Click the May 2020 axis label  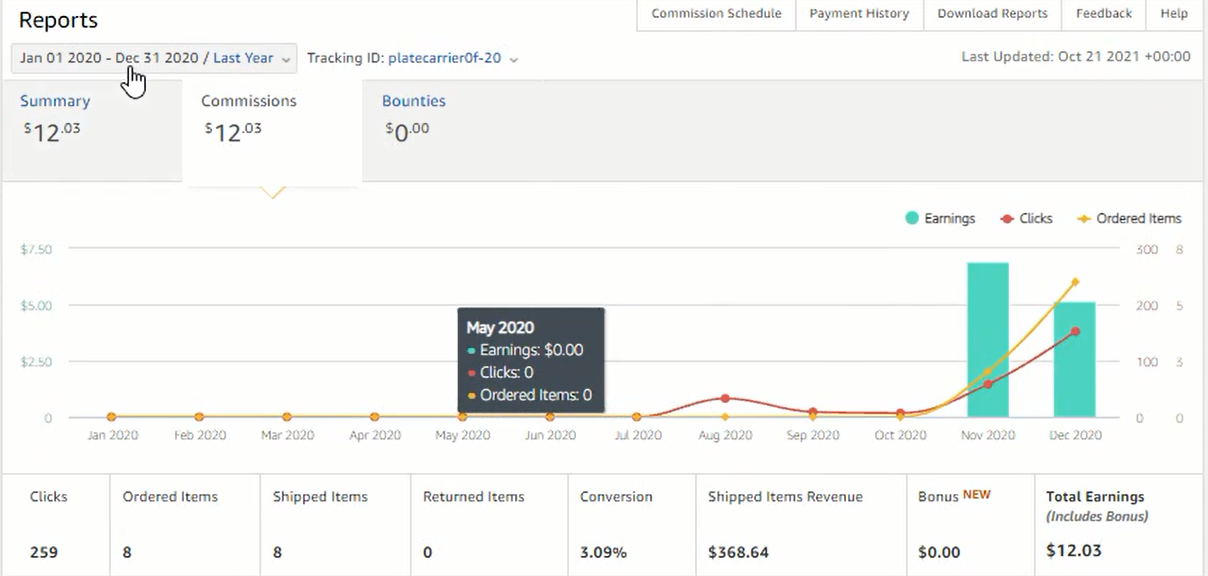tap(462, 435)
